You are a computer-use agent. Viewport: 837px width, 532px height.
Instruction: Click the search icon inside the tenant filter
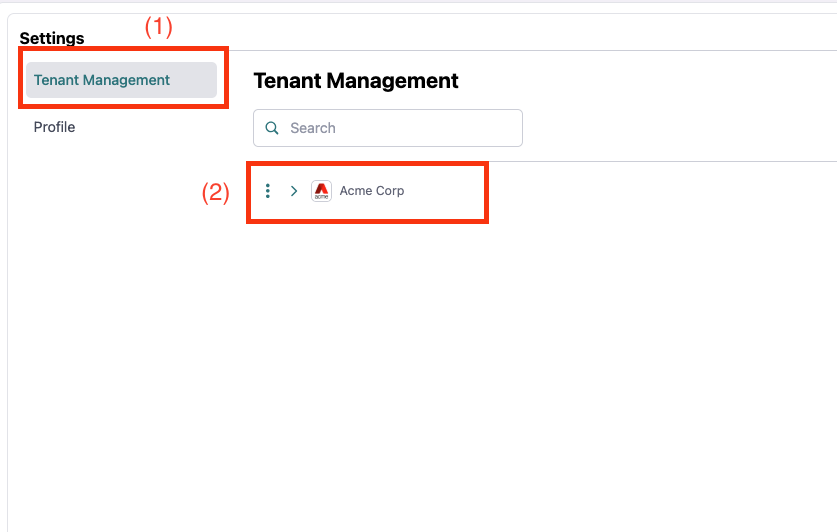pyautogui.click(x=272, y=128)
